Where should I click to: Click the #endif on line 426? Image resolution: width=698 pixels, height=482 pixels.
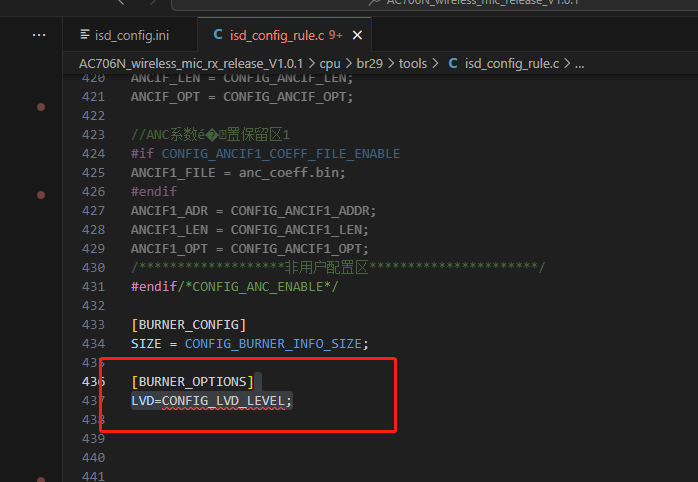click(154, 191)
